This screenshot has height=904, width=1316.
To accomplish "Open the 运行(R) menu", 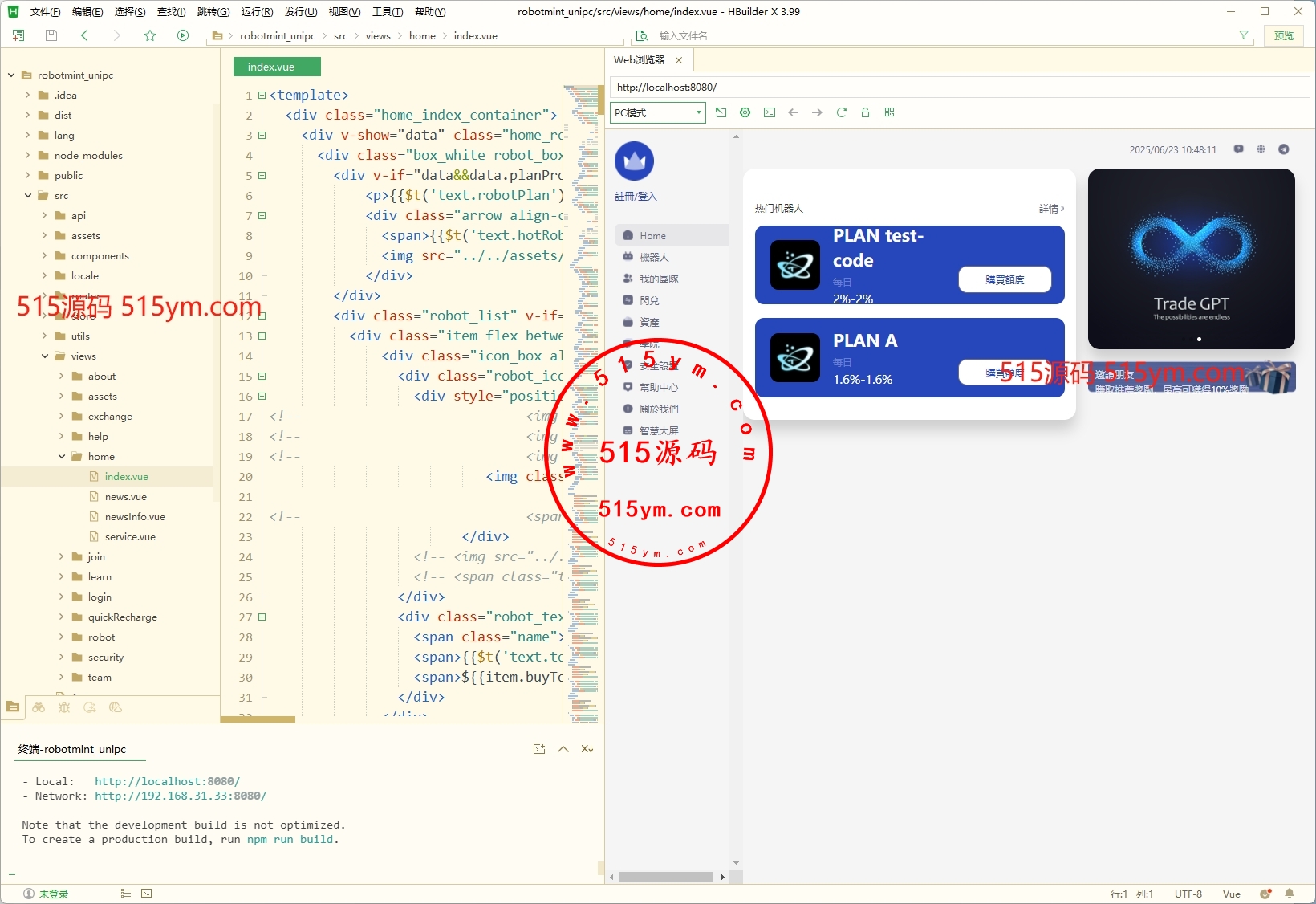I will pyautogui.click(x=257, y=11).
